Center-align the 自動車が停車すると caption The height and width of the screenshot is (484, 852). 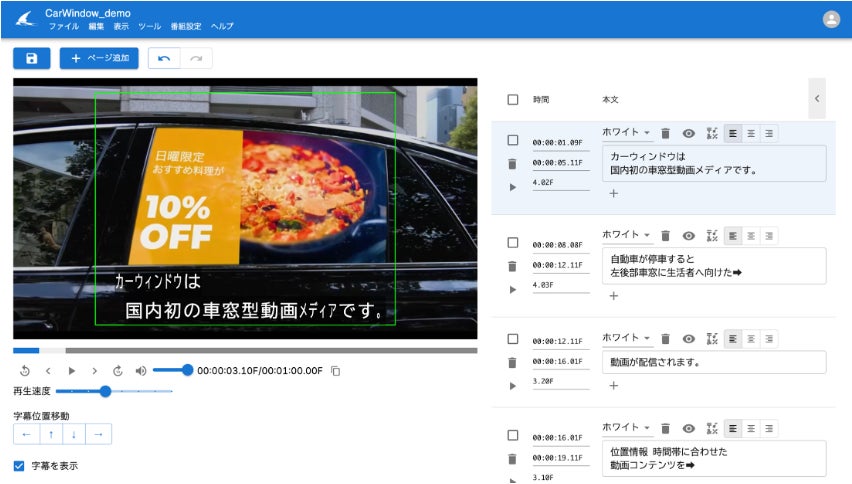(x=751, y=236)
